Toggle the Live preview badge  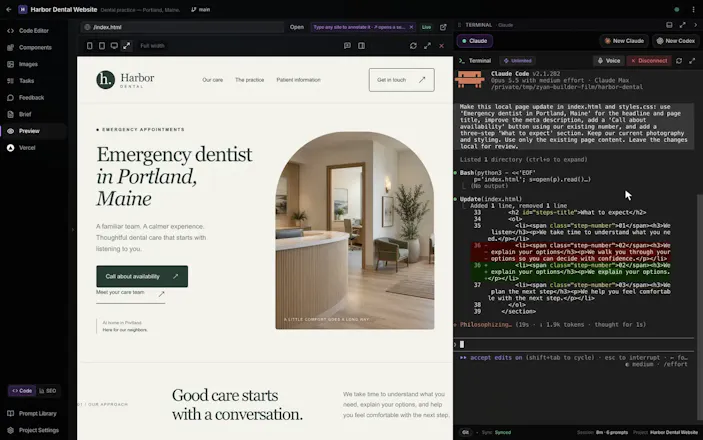coord(426,27)
